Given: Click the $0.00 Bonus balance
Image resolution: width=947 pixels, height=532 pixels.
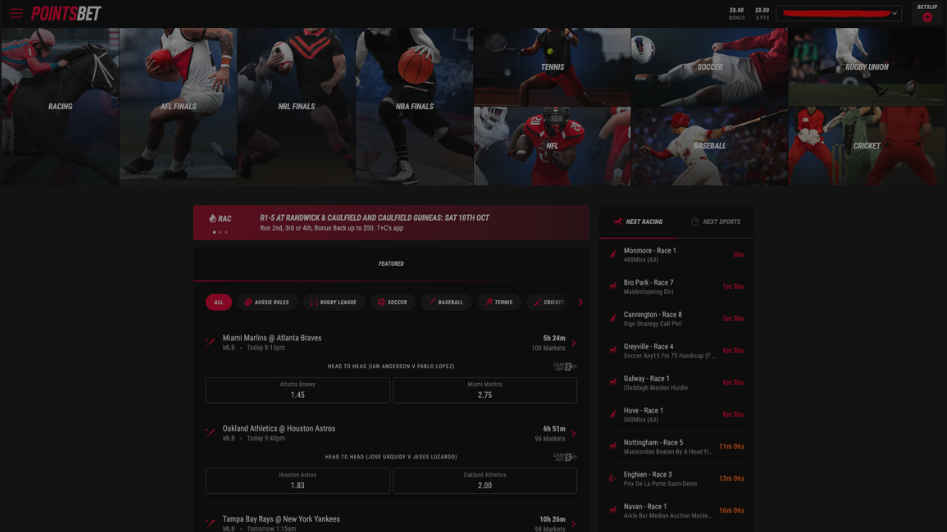Looking at the screenshot, I should [x=736, y=13].
